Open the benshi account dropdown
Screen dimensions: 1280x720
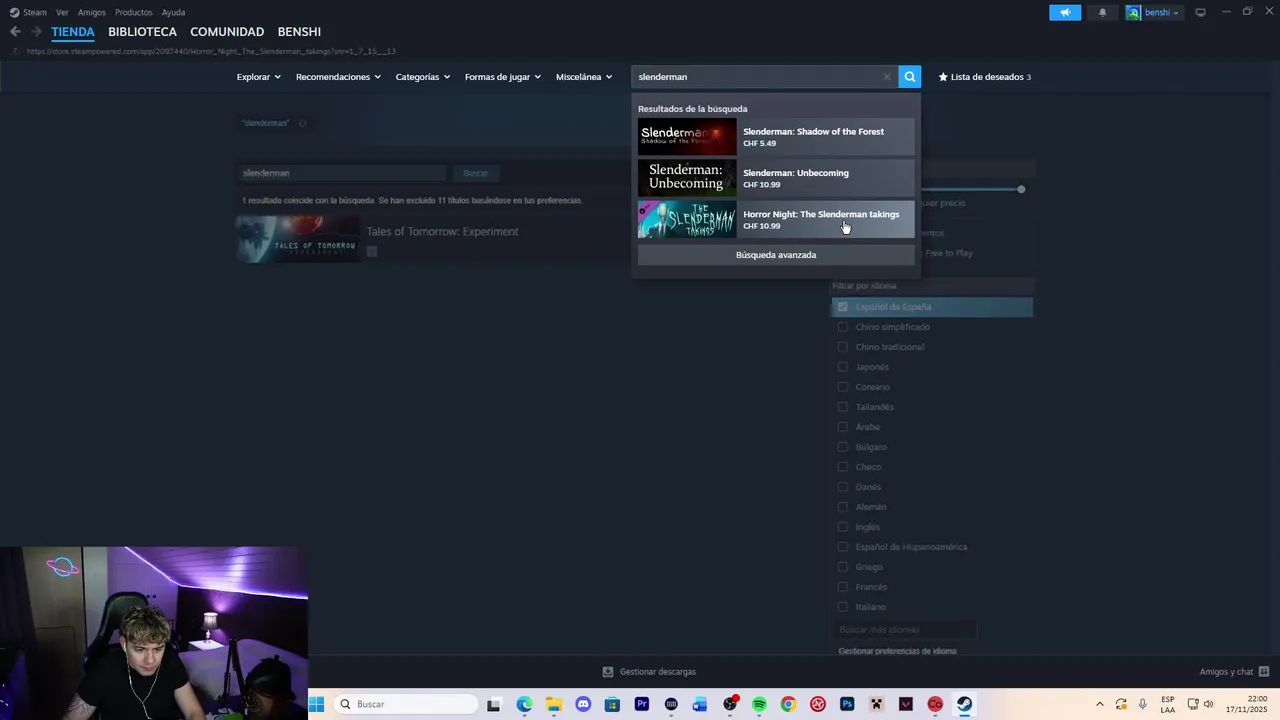(x=1154, y=12)
